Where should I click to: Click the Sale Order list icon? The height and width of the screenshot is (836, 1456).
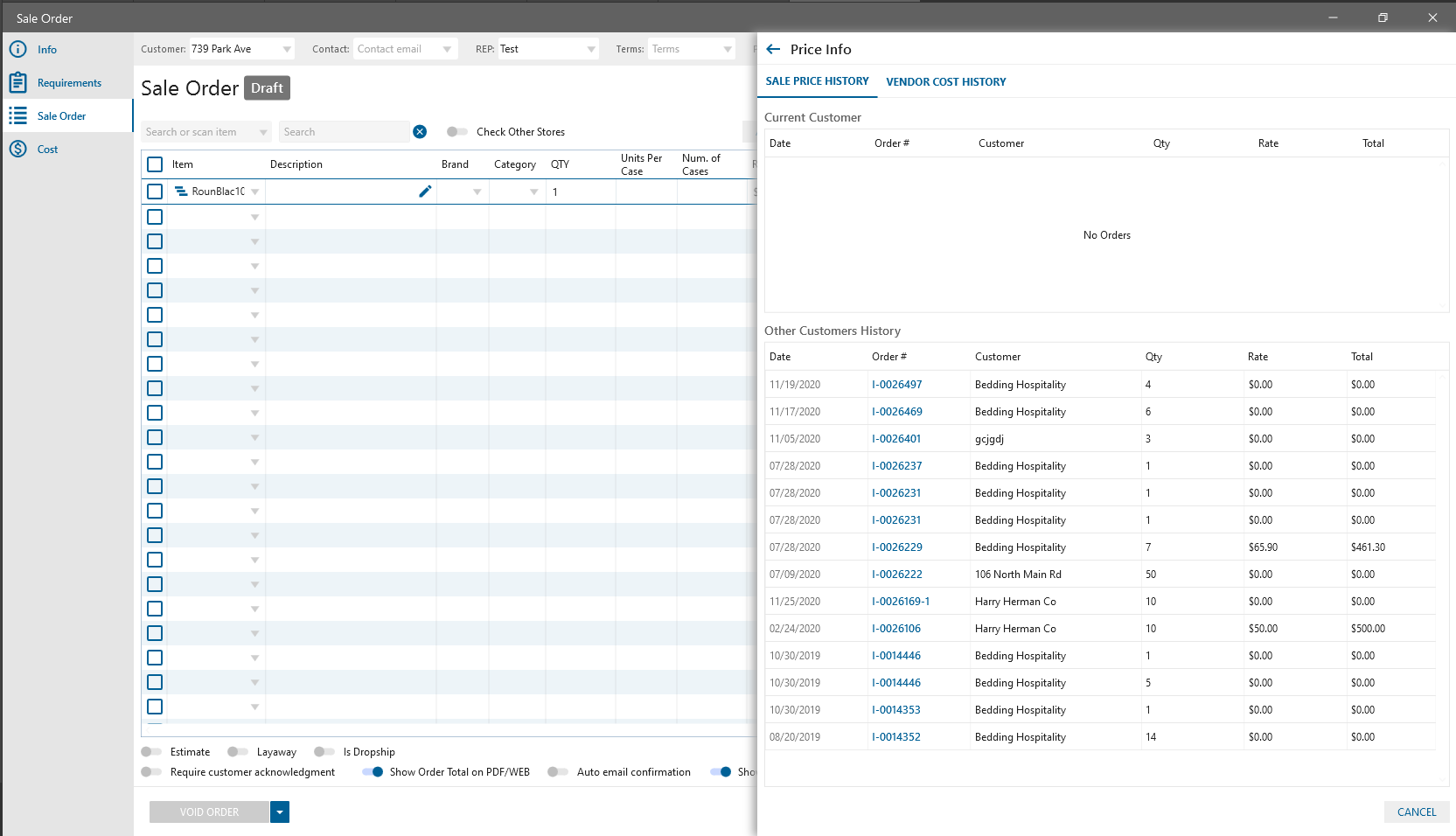tap(17, 116)
